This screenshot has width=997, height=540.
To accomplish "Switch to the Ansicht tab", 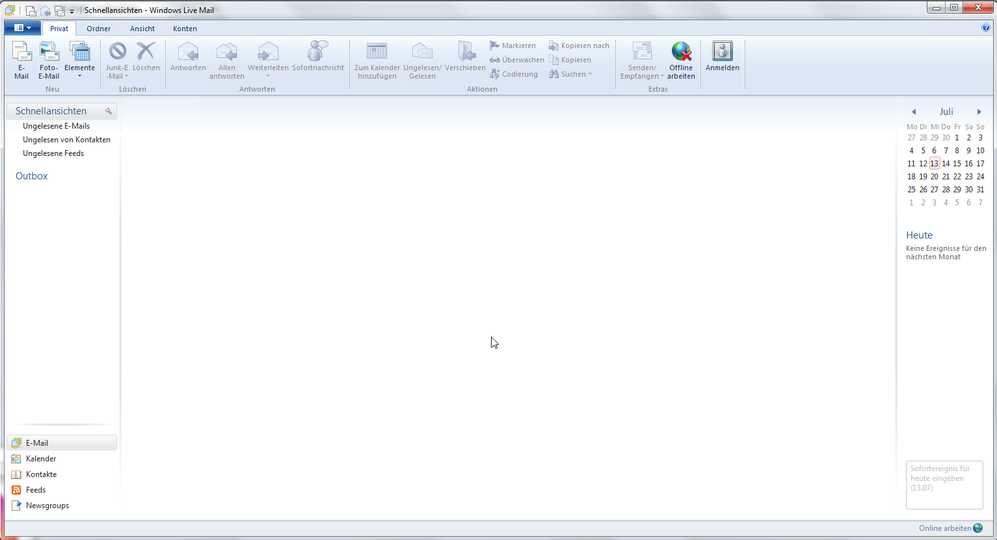I will [x=142, y=29].
